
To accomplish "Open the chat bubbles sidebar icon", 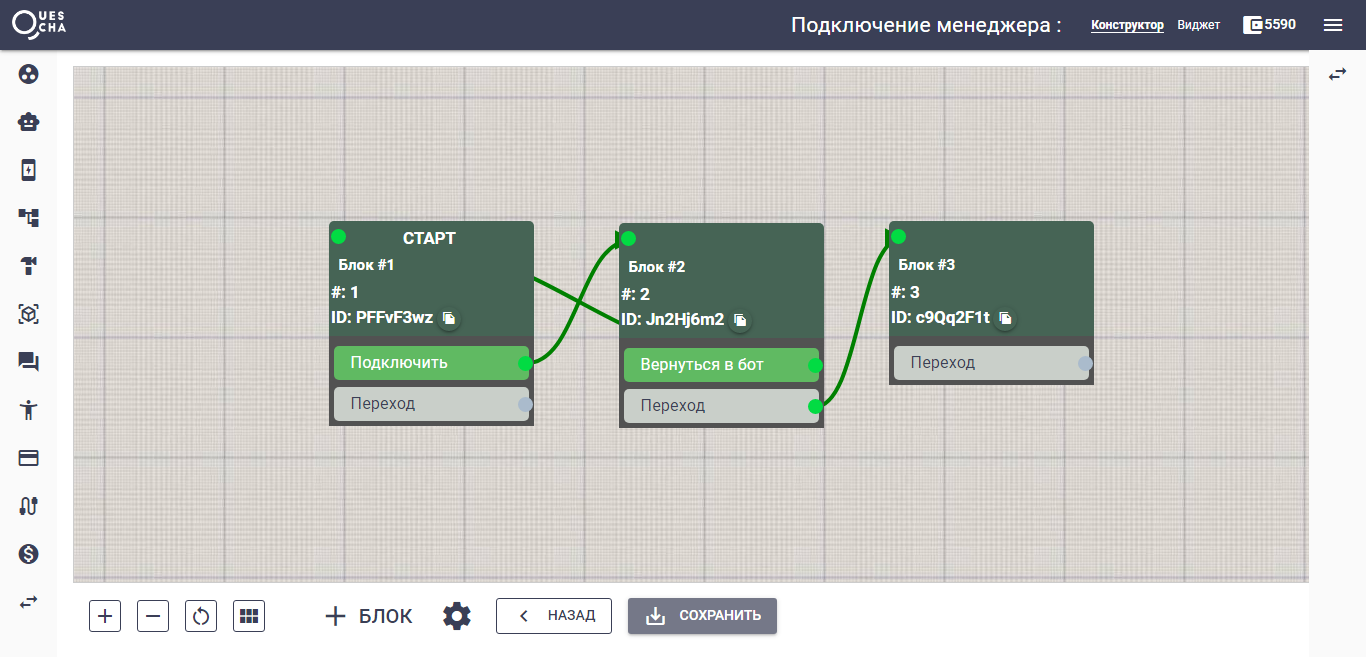I will click(29, 362).
